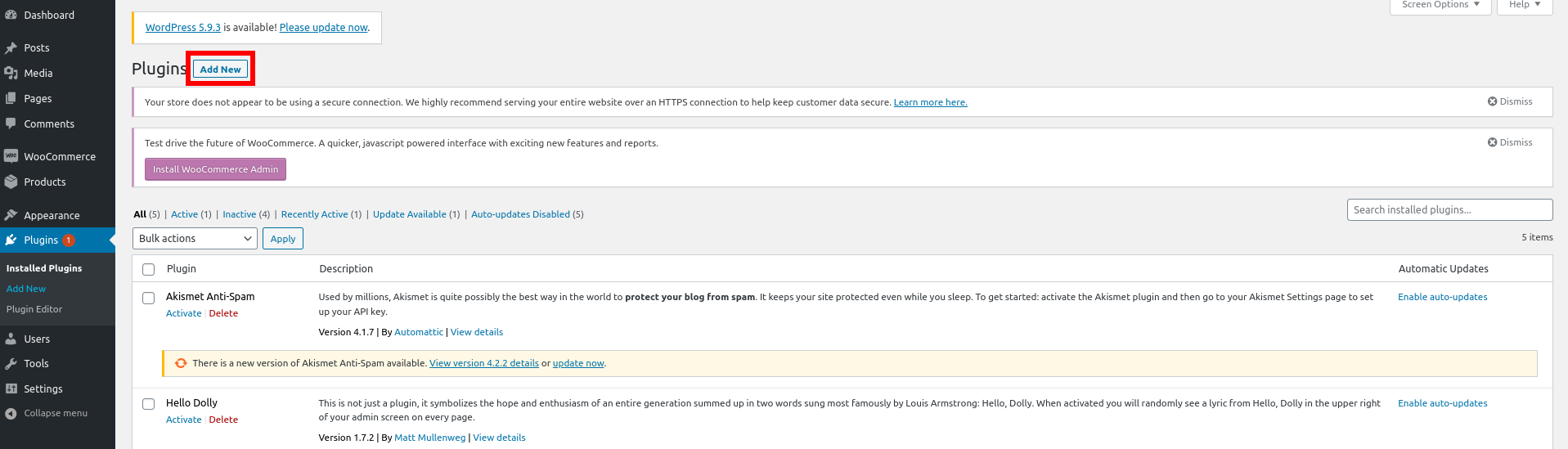Enable auto-updates for Akismet

[1442, 297]
